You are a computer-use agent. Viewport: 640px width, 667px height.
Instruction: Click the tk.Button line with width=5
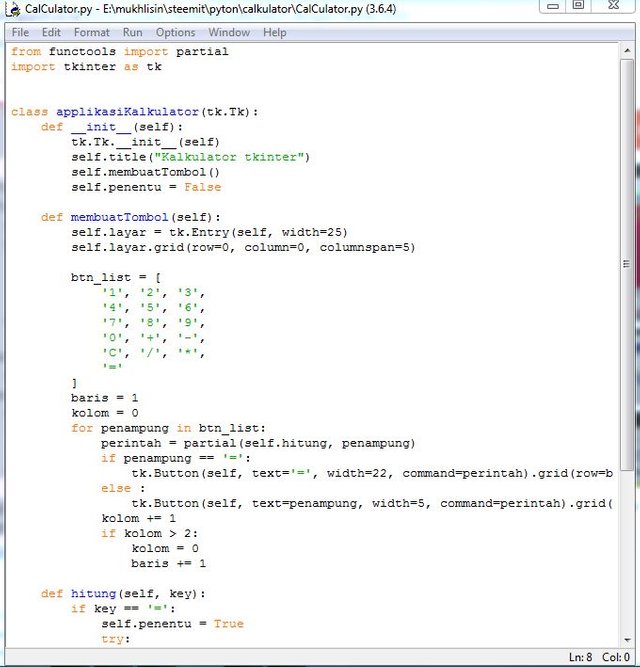click(372, 503)
